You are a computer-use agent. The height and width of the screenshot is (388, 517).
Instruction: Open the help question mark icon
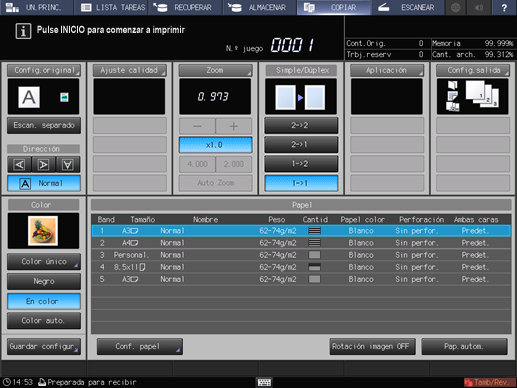504,7
